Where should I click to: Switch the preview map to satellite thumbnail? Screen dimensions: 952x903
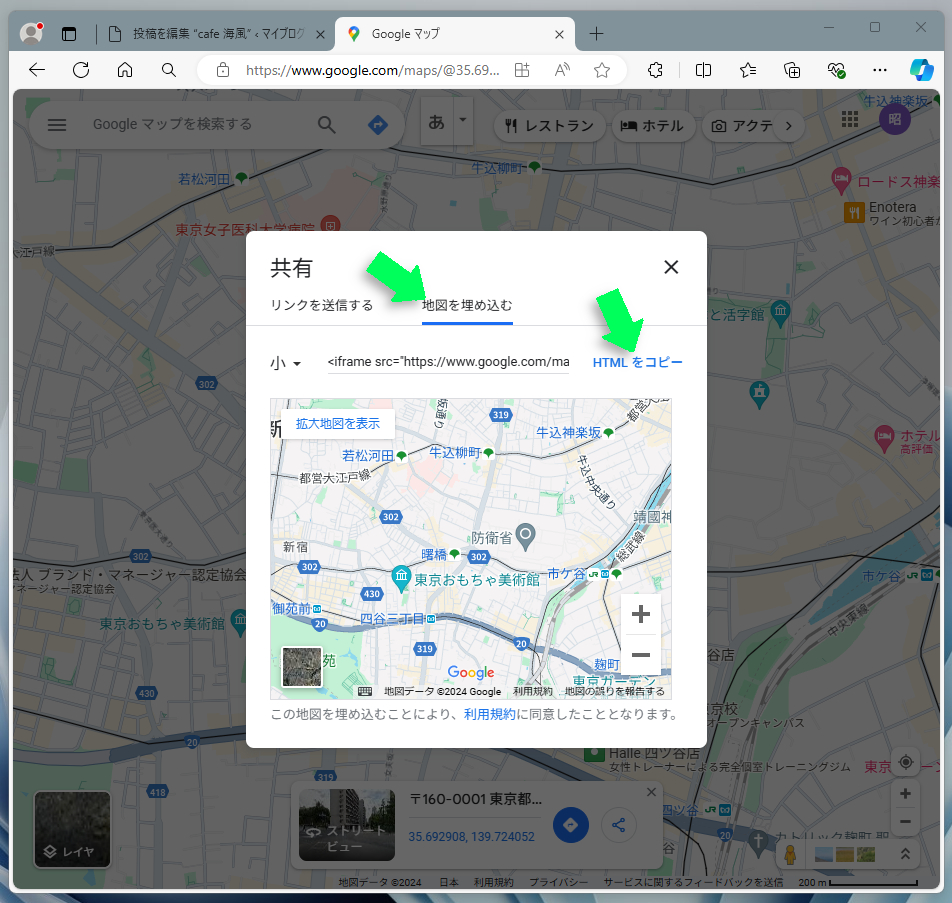(x=302, y=667)
